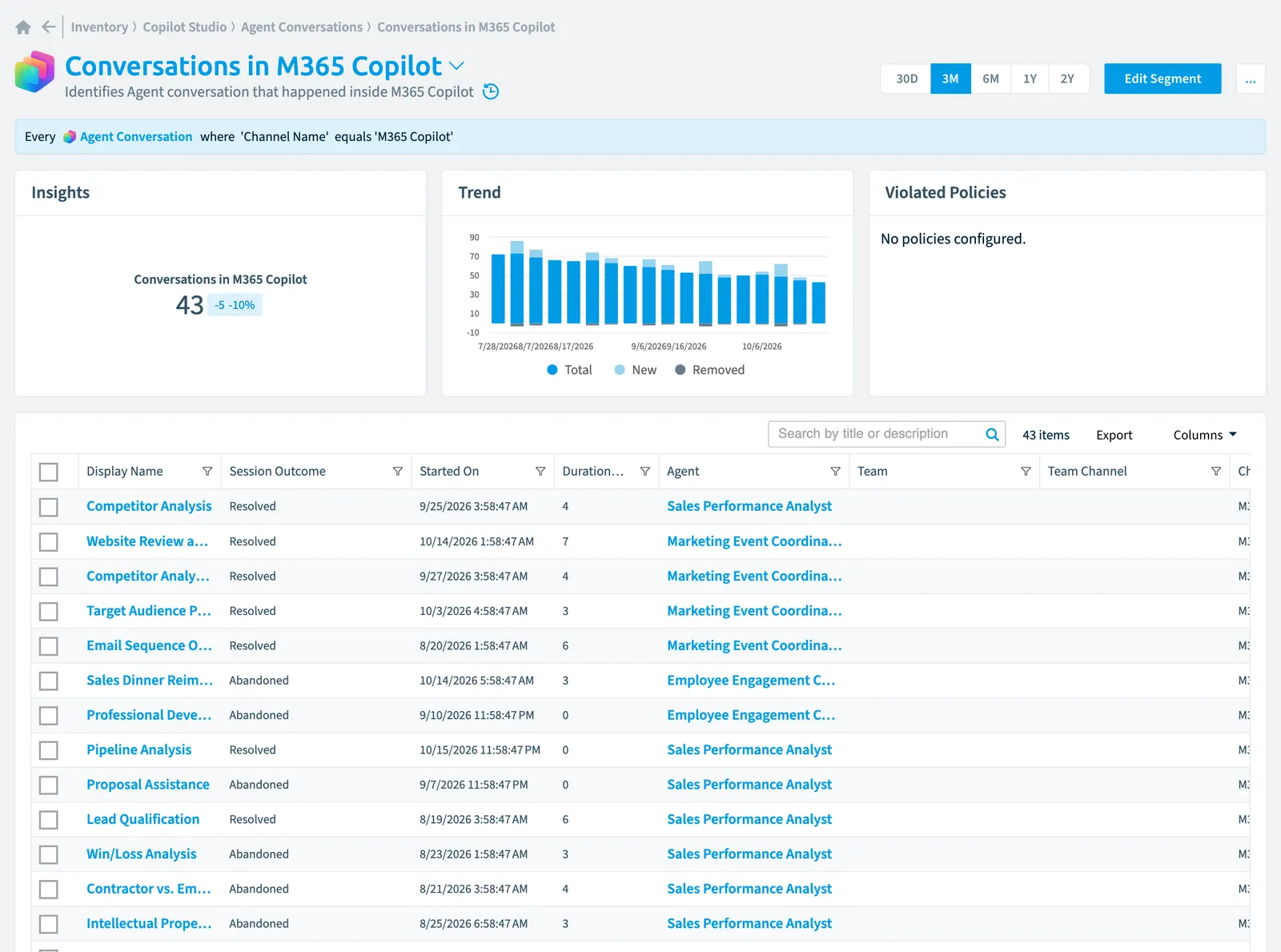This screenshot has height=952, width=1281.
Task: Click the Agent Conversation icon in the query bar
Action: tap(70, 137)
